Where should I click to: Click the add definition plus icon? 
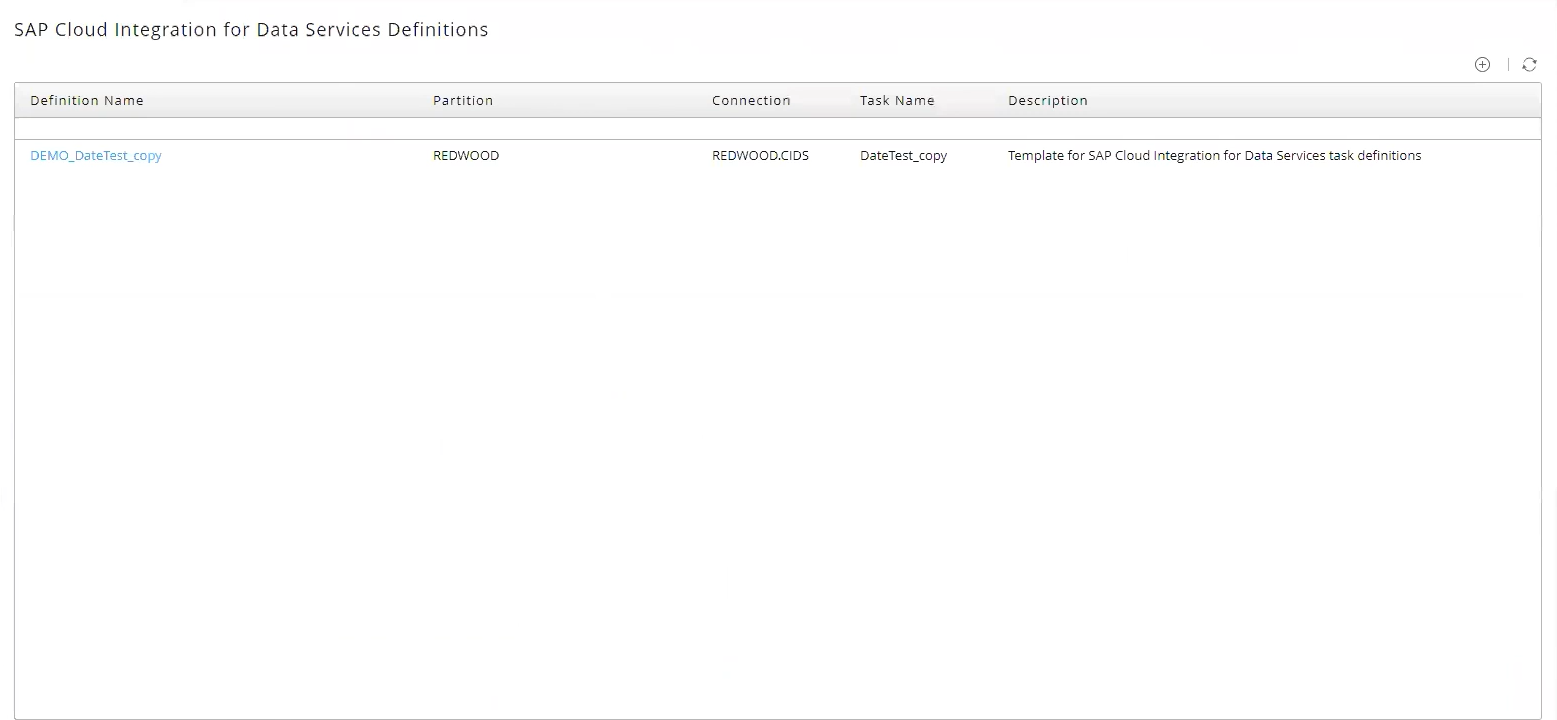click(x=1482, y=65)
